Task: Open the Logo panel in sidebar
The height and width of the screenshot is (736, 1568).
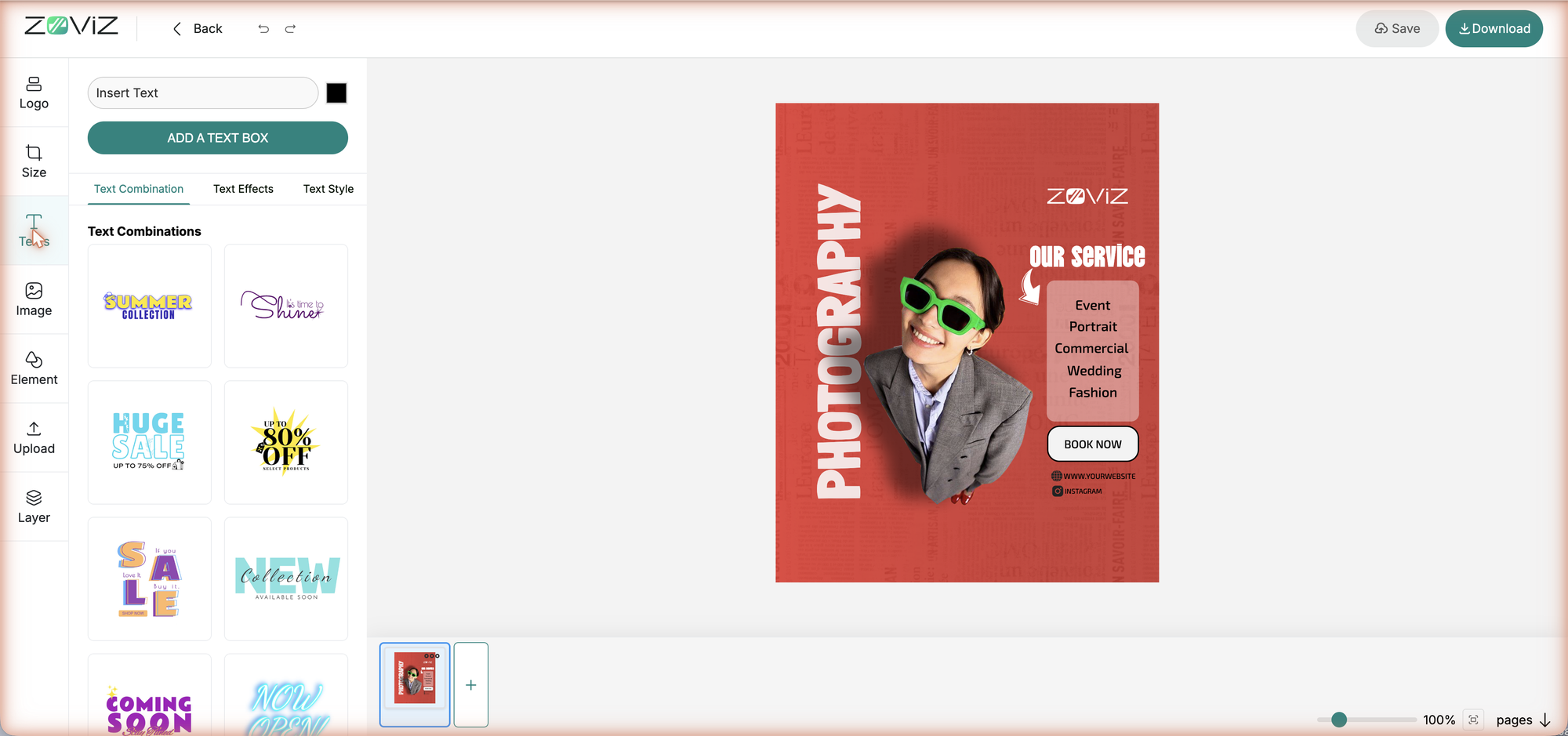Action: coord(34,93)
